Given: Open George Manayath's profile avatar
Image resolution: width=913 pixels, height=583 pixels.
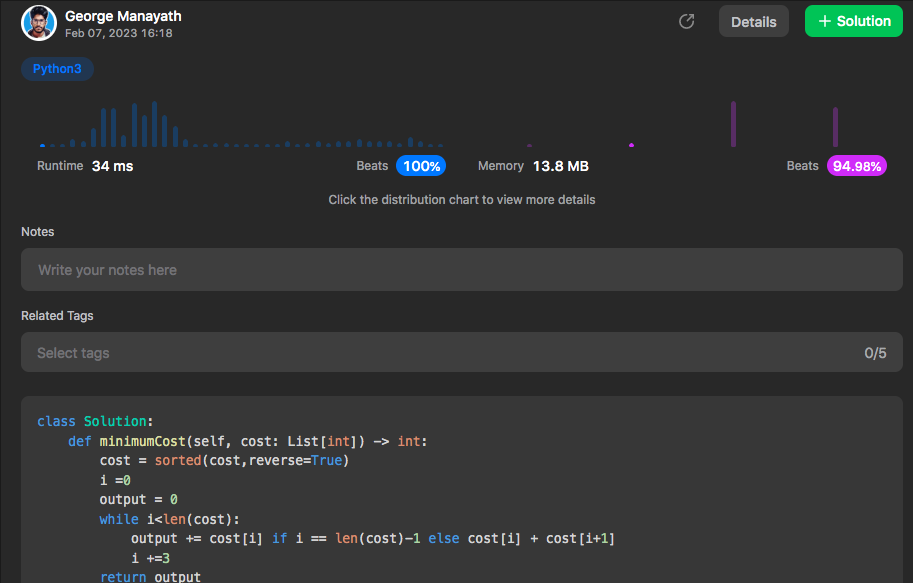Looking at the screenshot, I should tap(39, 23).
